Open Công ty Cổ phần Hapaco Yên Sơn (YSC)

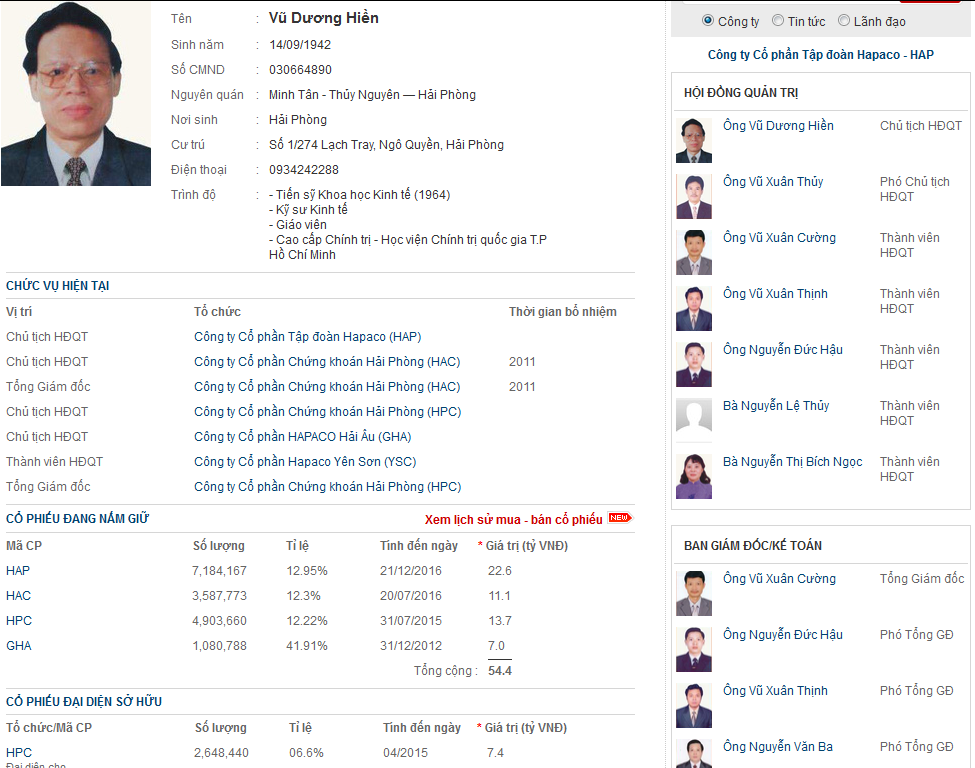[x=305, y=461]
